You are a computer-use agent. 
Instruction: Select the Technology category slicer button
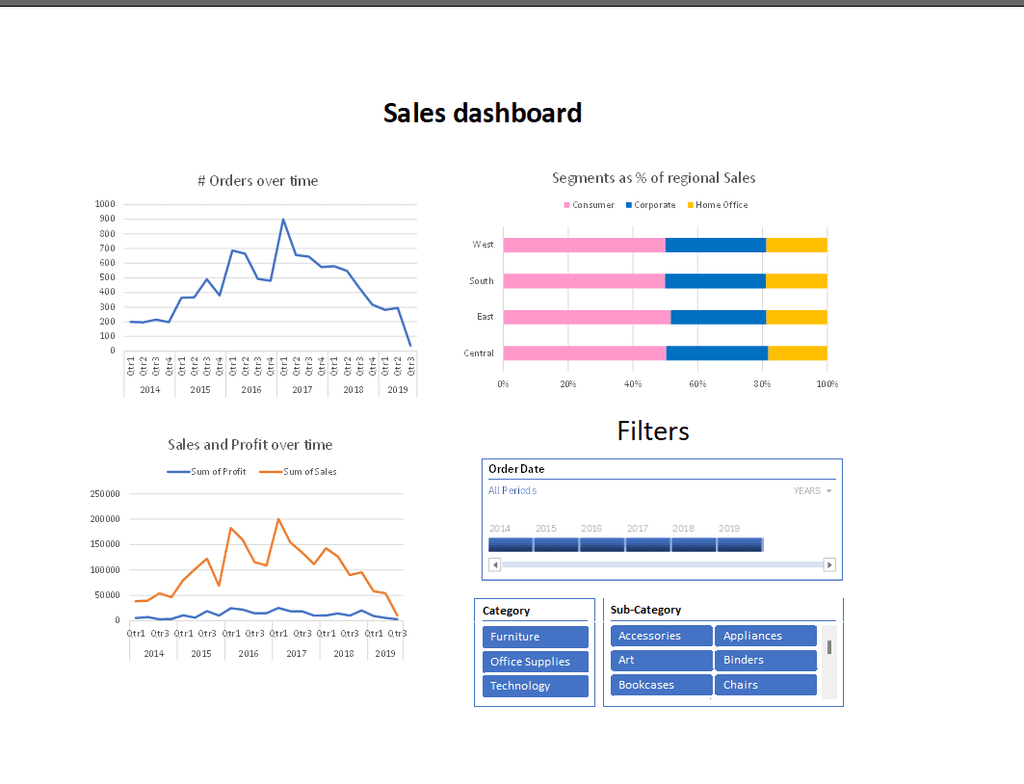pyautogui.click(x=535, y=685)
